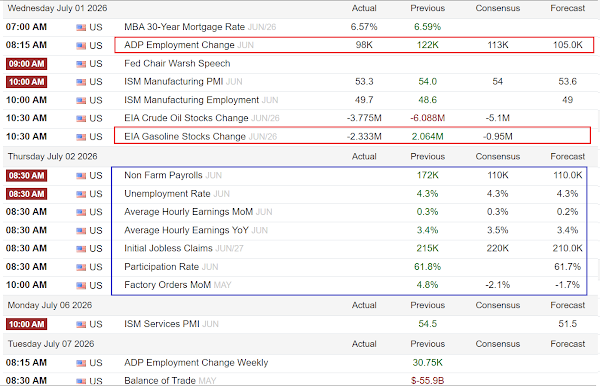Open Average Hourly Earnings YoY event

186,230
